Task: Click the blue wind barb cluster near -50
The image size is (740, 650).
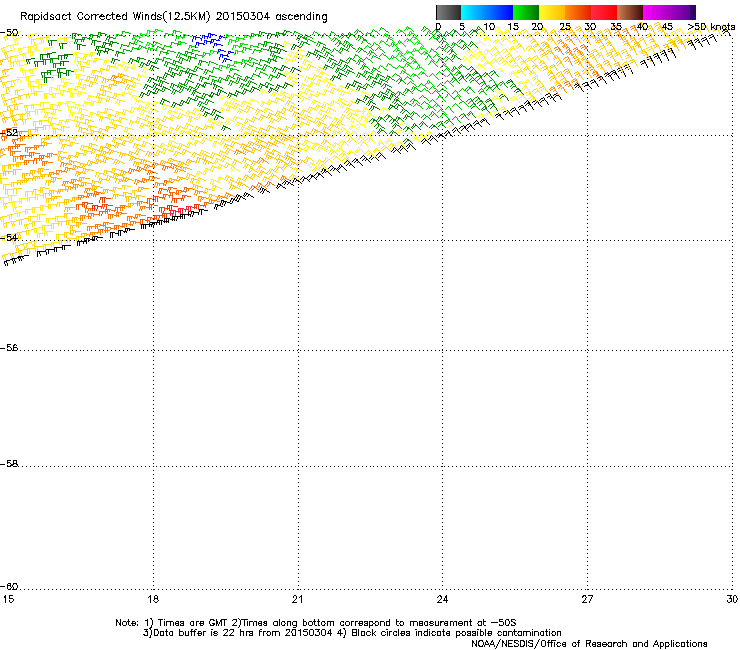Action: [x=213, y=46]
